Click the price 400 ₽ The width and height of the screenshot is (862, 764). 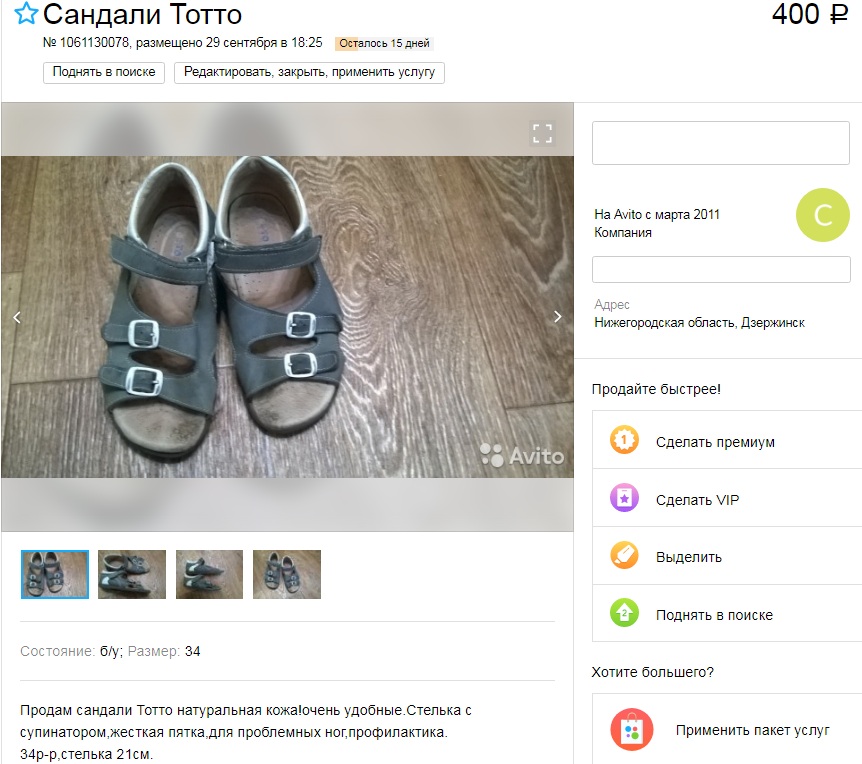coord(810,14)
